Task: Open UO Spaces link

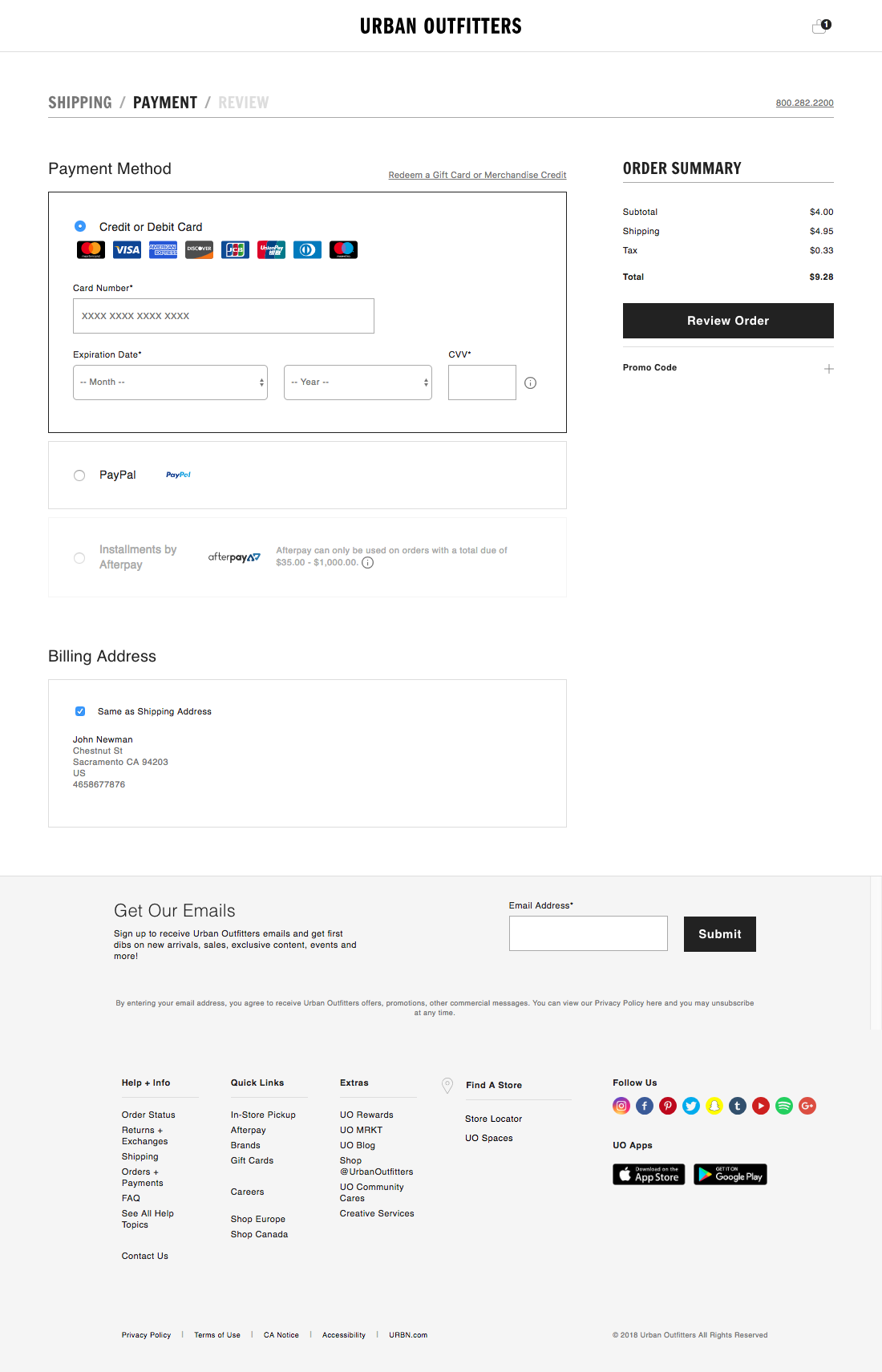Action: click(x=489, y=1138)
